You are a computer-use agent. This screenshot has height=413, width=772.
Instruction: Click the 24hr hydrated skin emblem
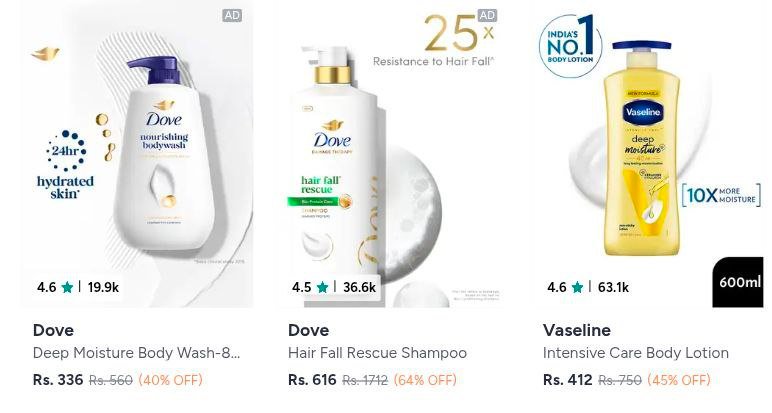[x=65, y=165]
